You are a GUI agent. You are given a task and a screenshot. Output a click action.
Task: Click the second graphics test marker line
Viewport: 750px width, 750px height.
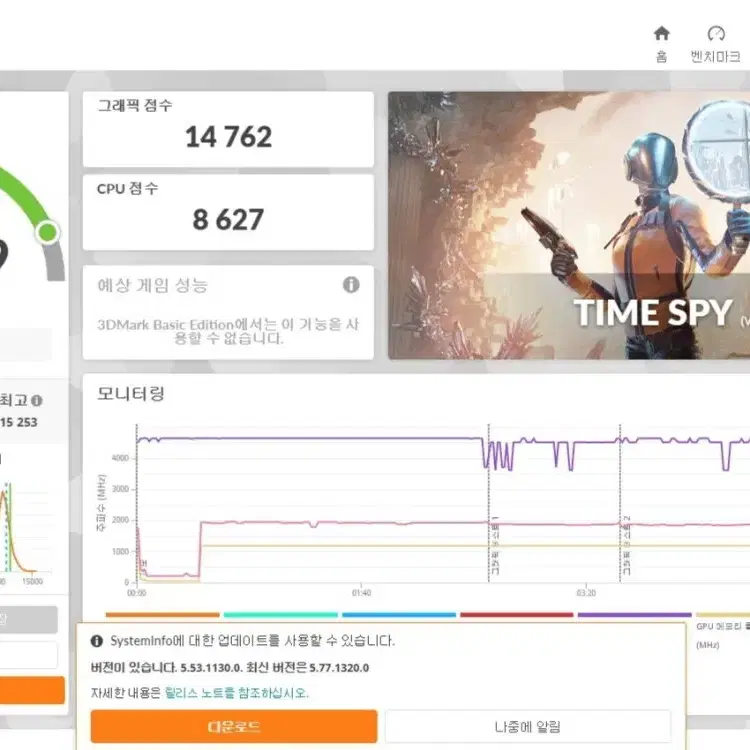pos(620,502)
